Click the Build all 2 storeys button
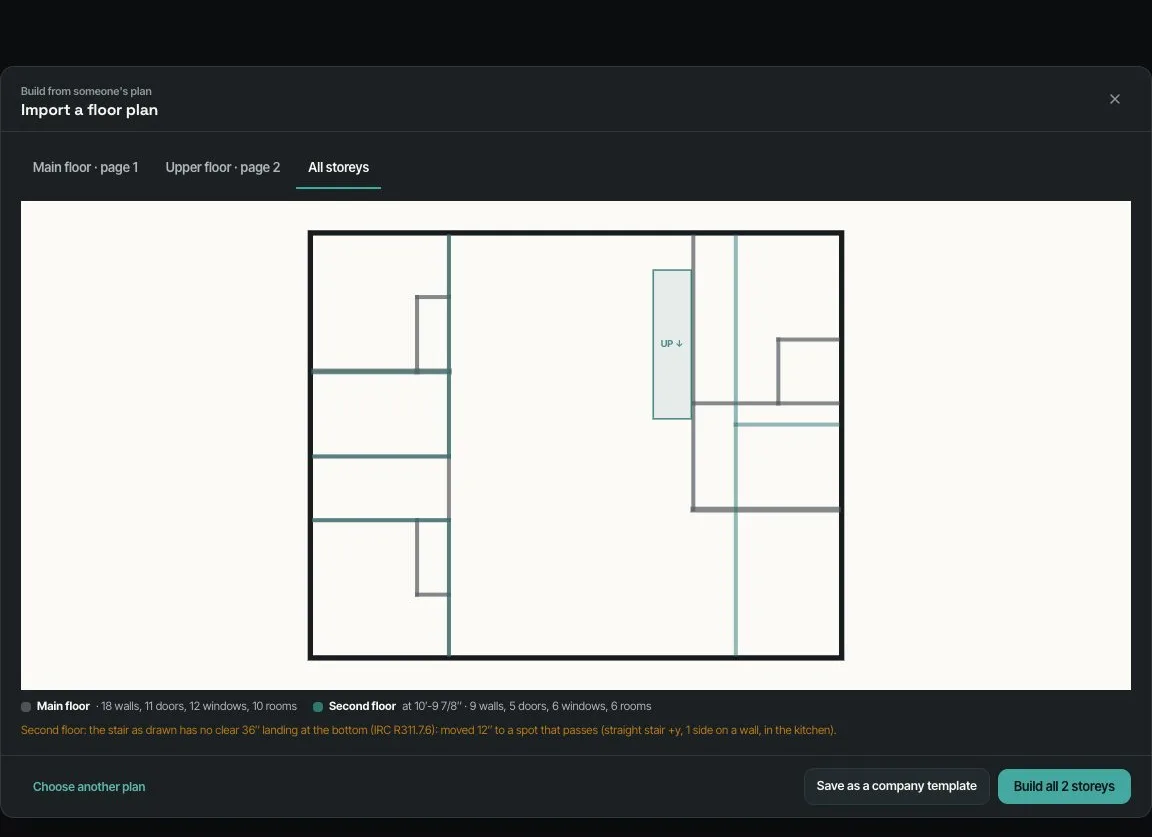Viewport: 1152px width, 837px height. [1064, 786]
